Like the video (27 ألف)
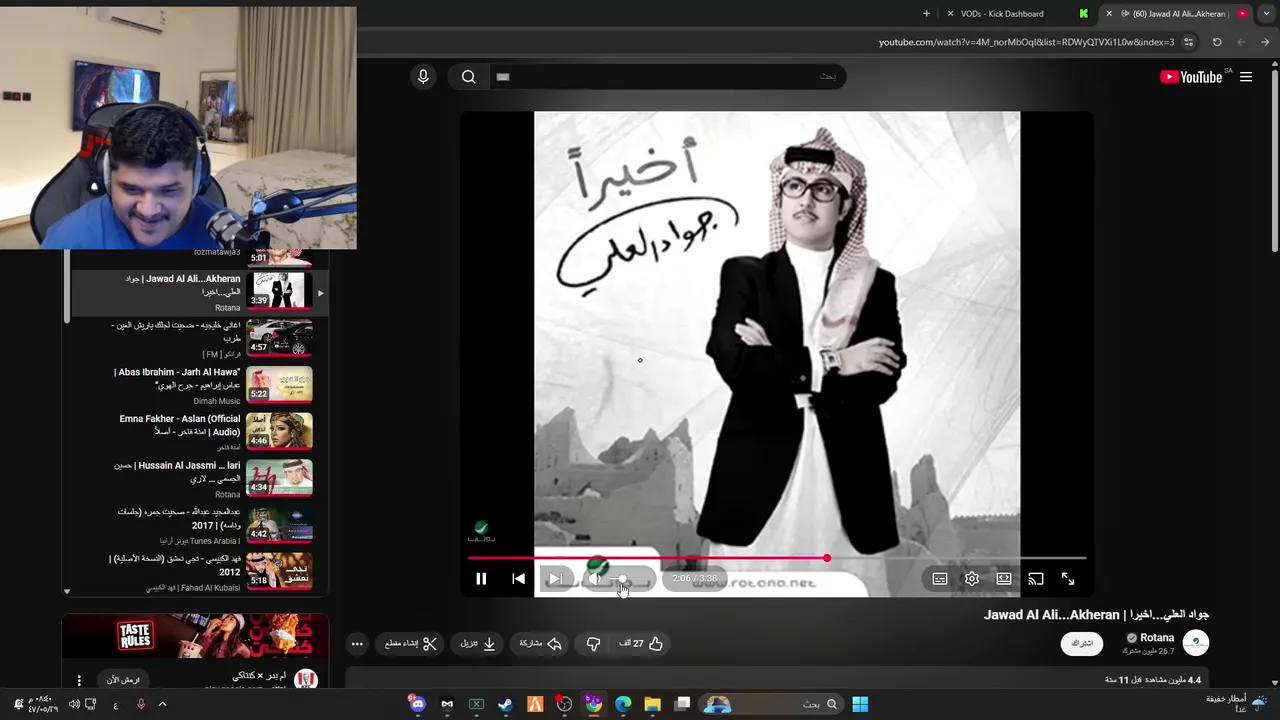The width and height of the screenshot is (1280, 720). pyautogui.click(x=641, y=644)
